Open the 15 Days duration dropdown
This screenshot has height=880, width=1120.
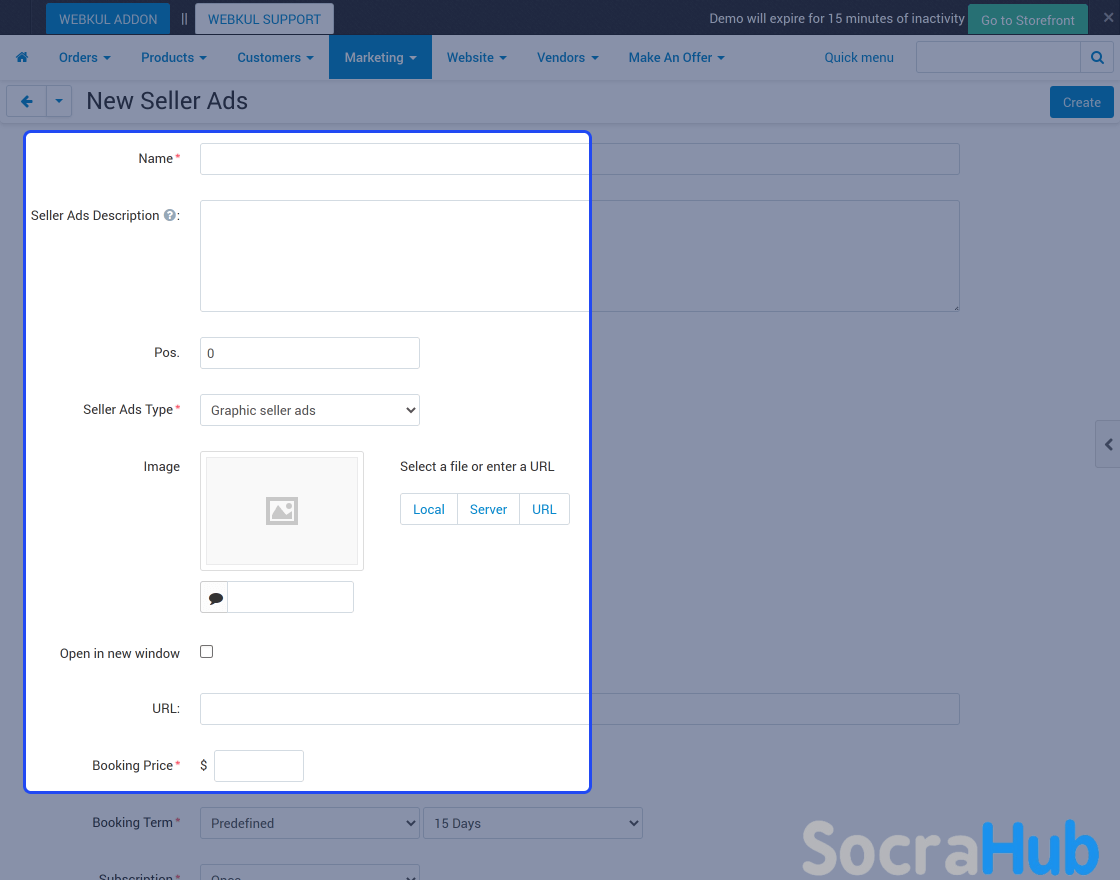tap(533, 823)
